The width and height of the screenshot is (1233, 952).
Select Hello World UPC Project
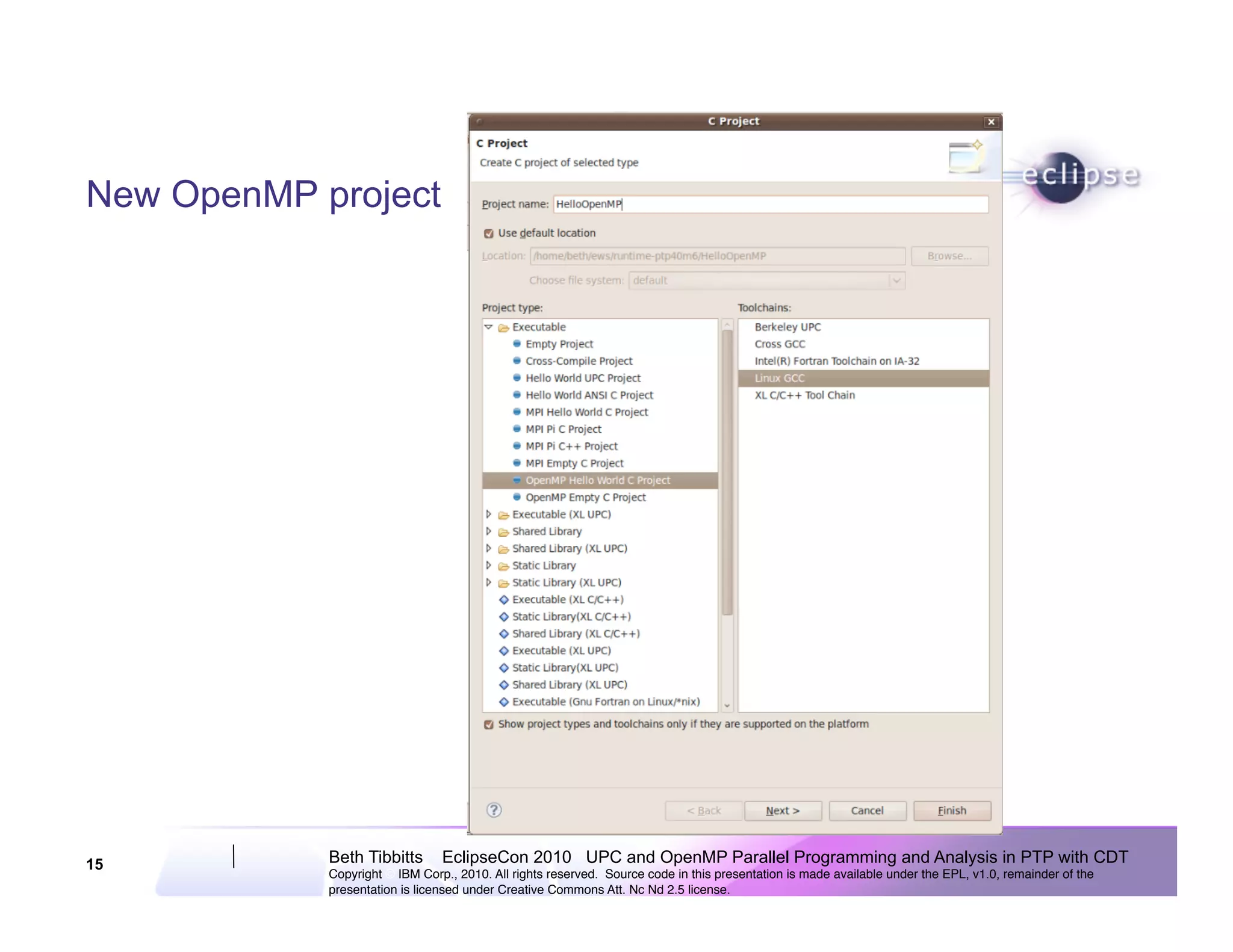pos(582,378)
